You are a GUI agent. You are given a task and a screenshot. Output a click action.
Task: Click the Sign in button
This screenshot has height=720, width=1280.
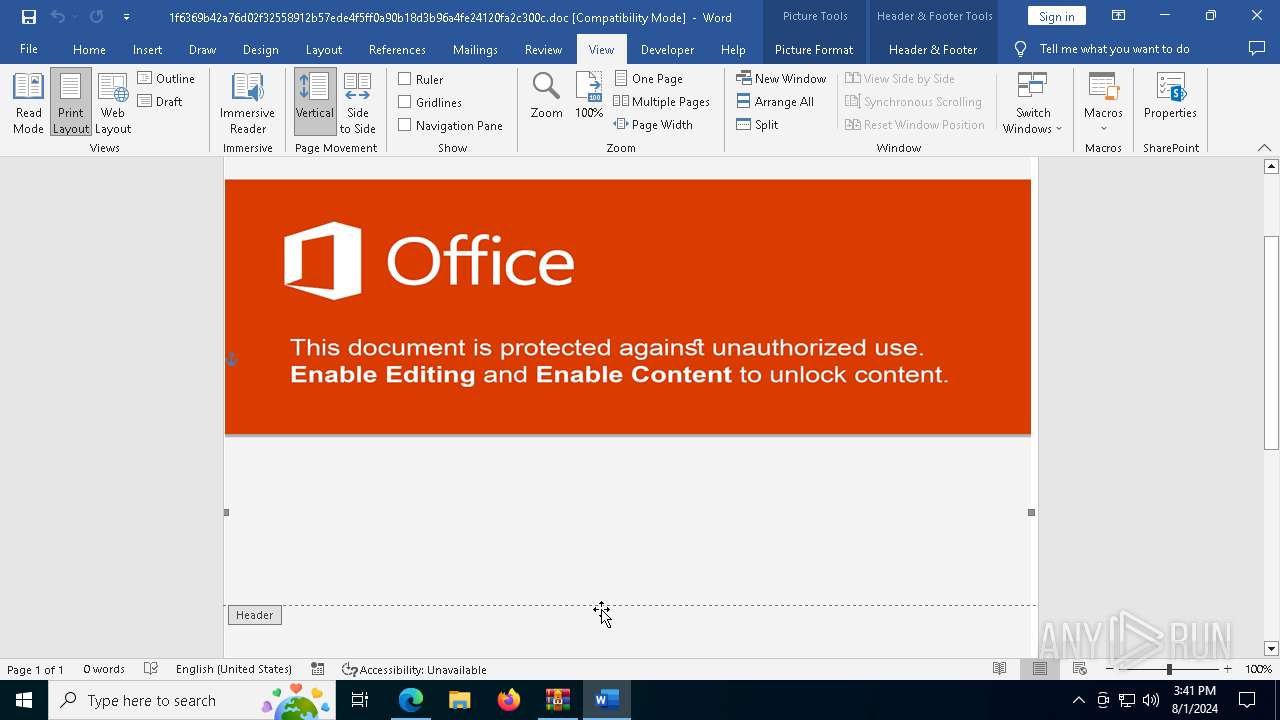[x=1056, y=16]
